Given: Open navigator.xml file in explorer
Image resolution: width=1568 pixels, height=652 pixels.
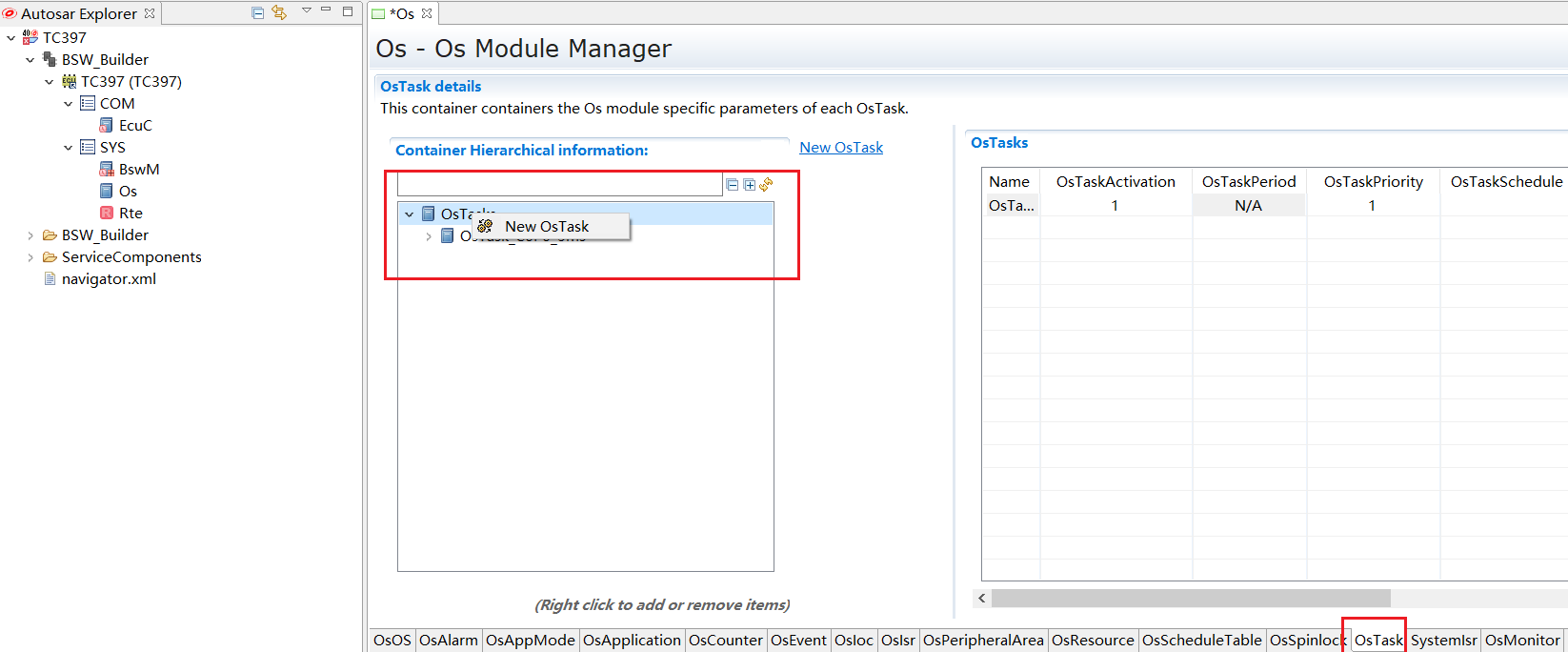Looking at the screenshot, I should 109,279.
